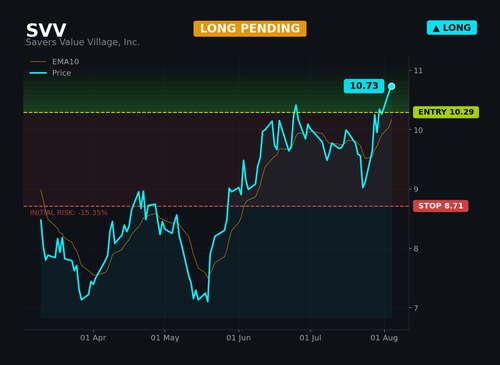Click the 01 Jul date axis label
The height and width of the screenshot is (365, 500).
pos(310,338)
